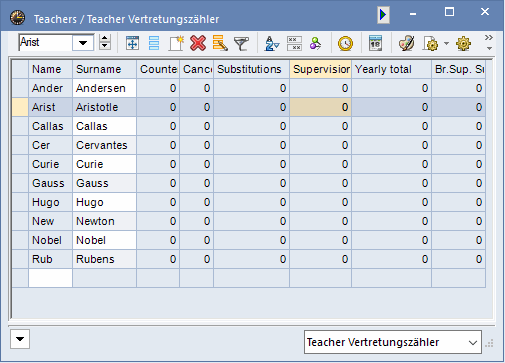Click the highlighted Supervision column header

[x=320, y=69]
